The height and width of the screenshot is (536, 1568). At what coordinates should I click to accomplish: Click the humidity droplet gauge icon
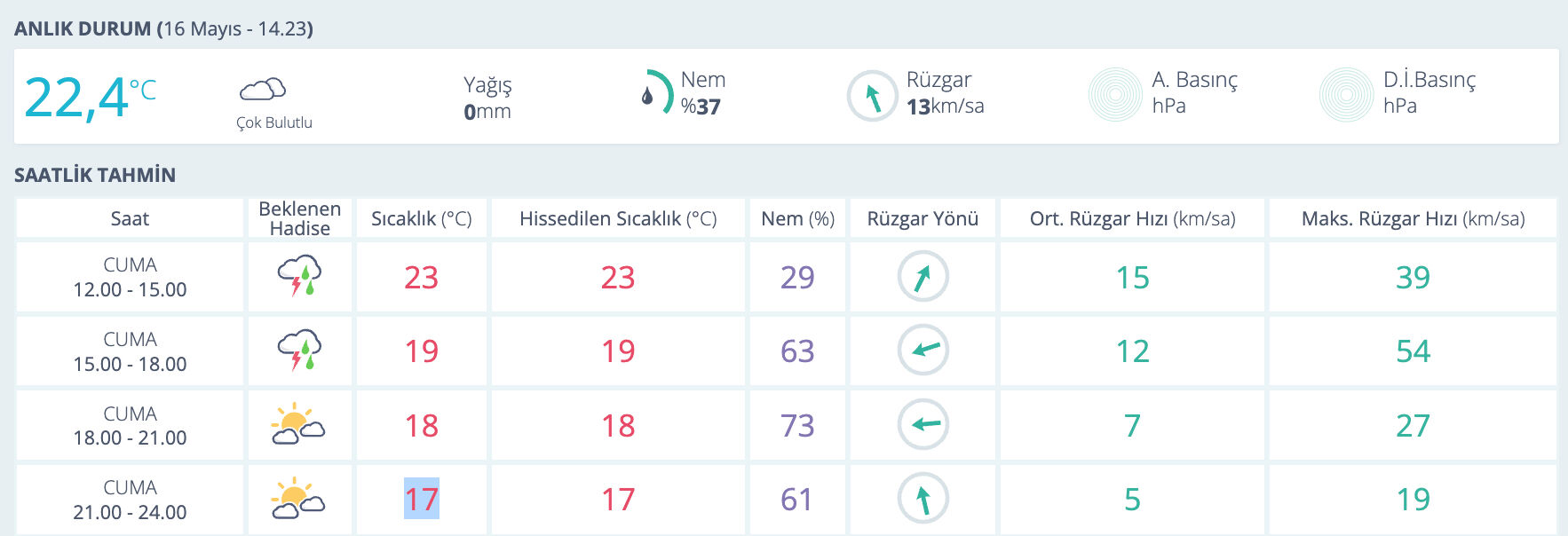655,93
